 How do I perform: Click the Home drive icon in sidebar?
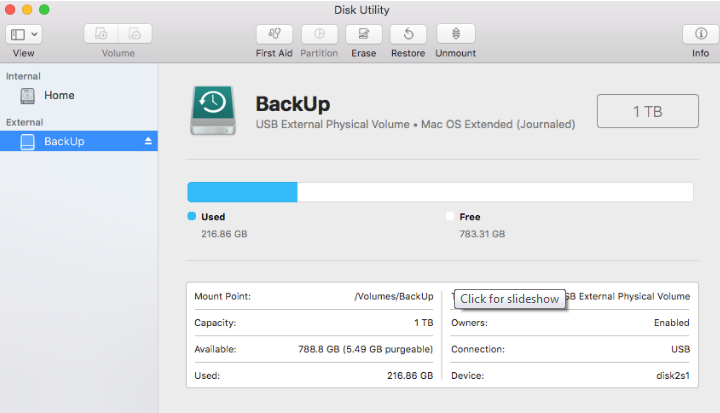coord(28,96)
